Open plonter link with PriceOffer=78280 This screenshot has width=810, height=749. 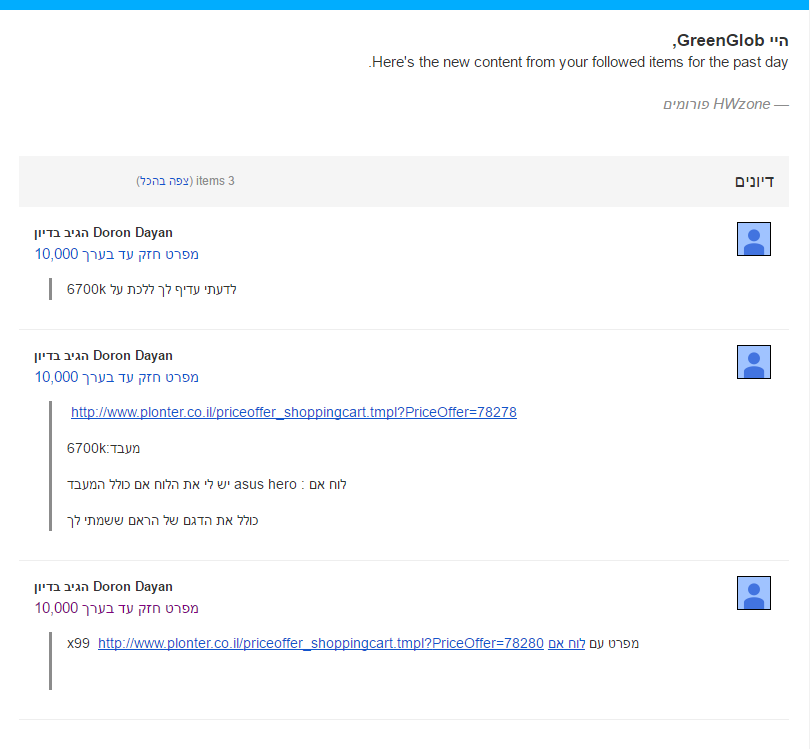click(321, 643)
